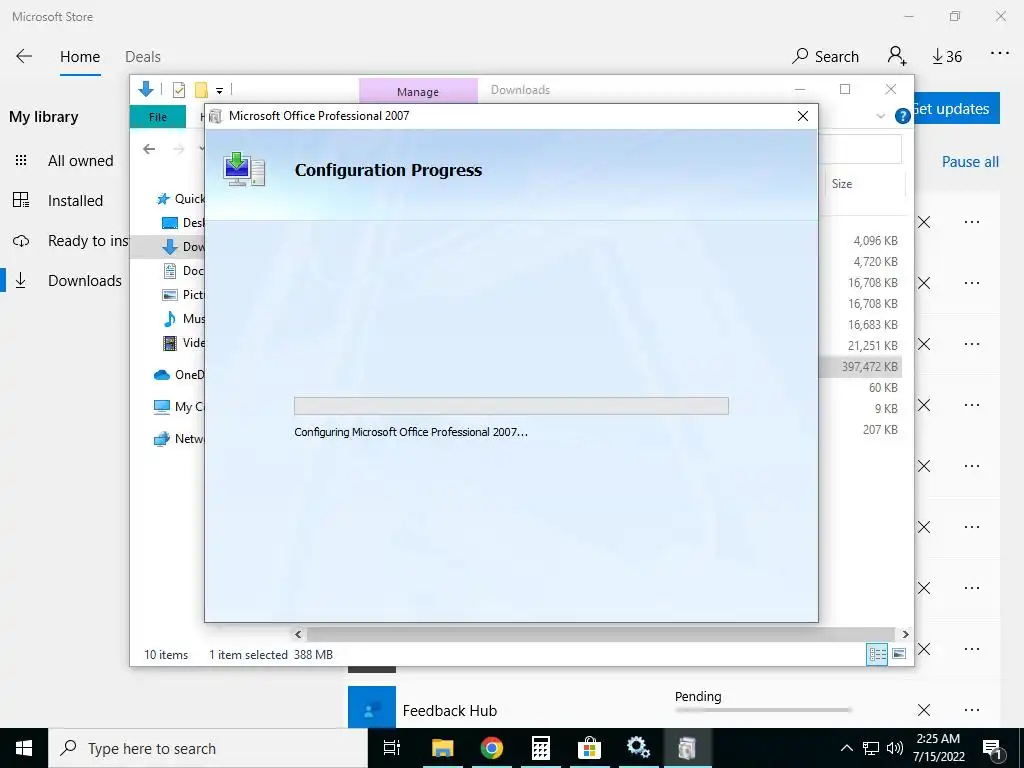Select Music in Explorer navigation pane

point(183,319)
